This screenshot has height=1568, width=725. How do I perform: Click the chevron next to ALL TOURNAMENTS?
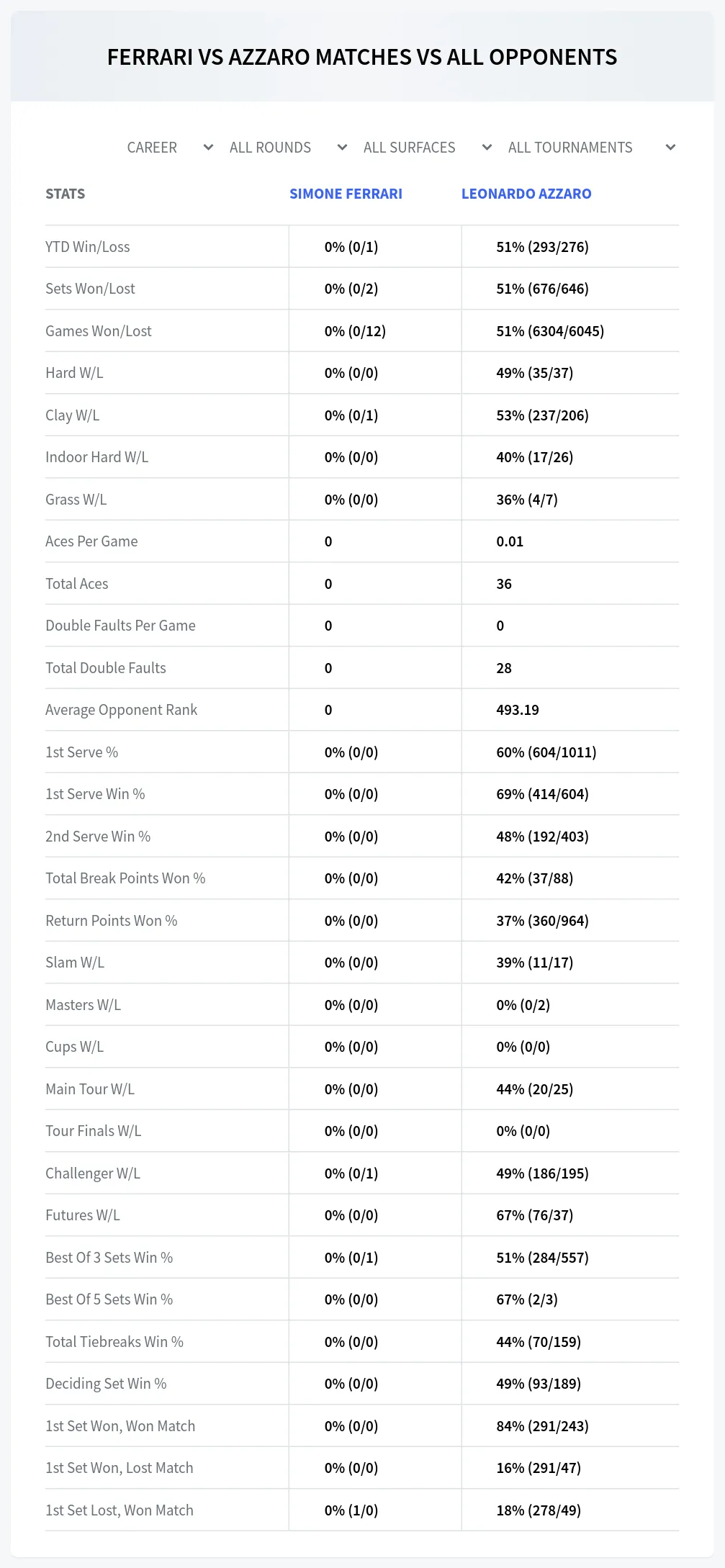click(670, 148)
